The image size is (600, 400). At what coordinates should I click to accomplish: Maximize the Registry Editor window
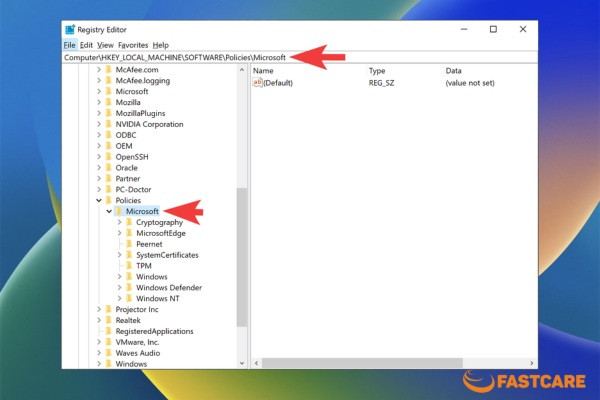pos(493,29)
